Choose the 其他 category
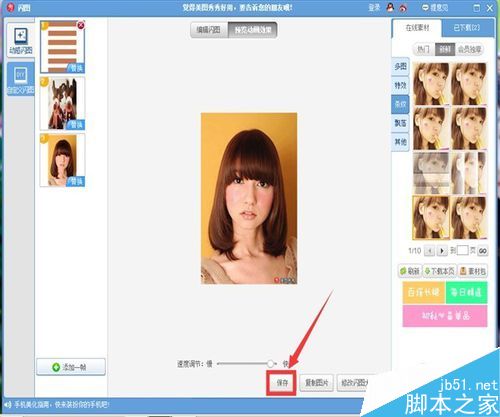500x417 pixels. [400, 142]
